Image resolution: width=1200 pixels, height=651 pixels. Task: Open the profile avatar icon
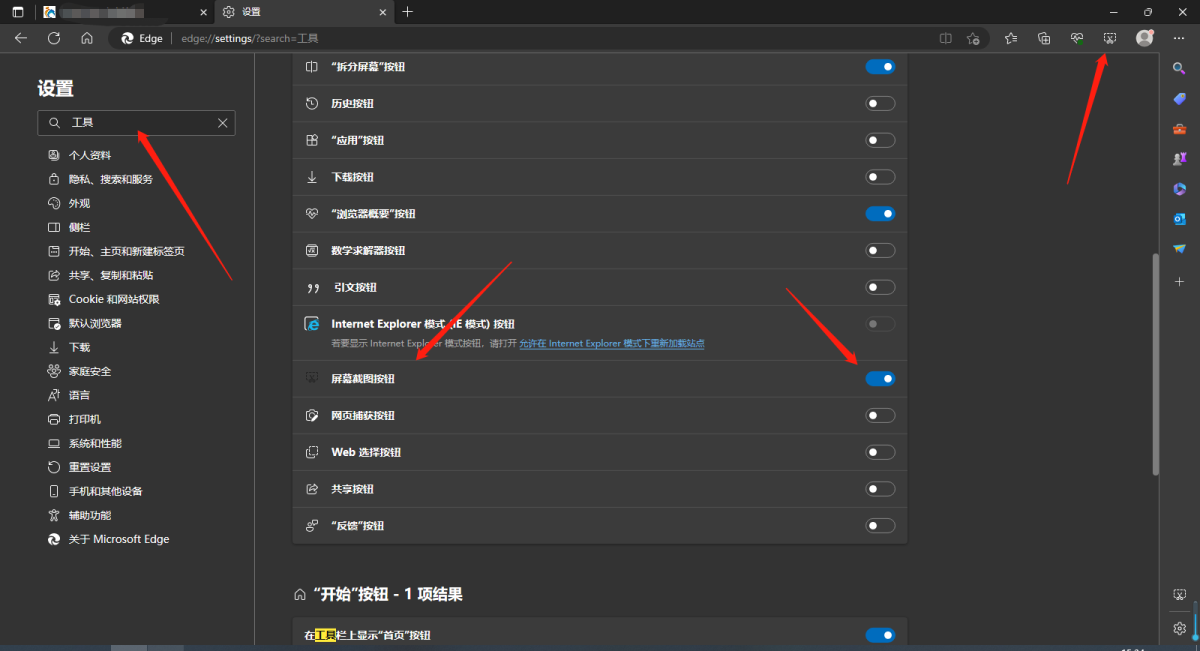pos(1145,38)
